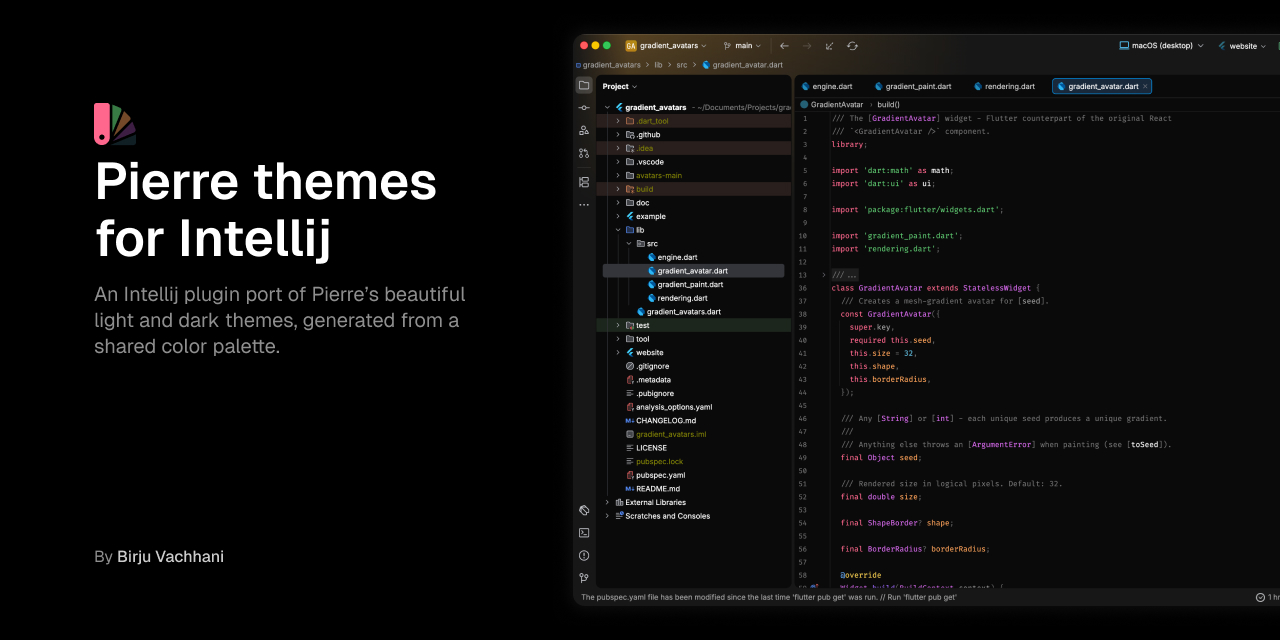Open the sidebar tool window above Terminal
1280x640 pixels.
pos(584,510)
